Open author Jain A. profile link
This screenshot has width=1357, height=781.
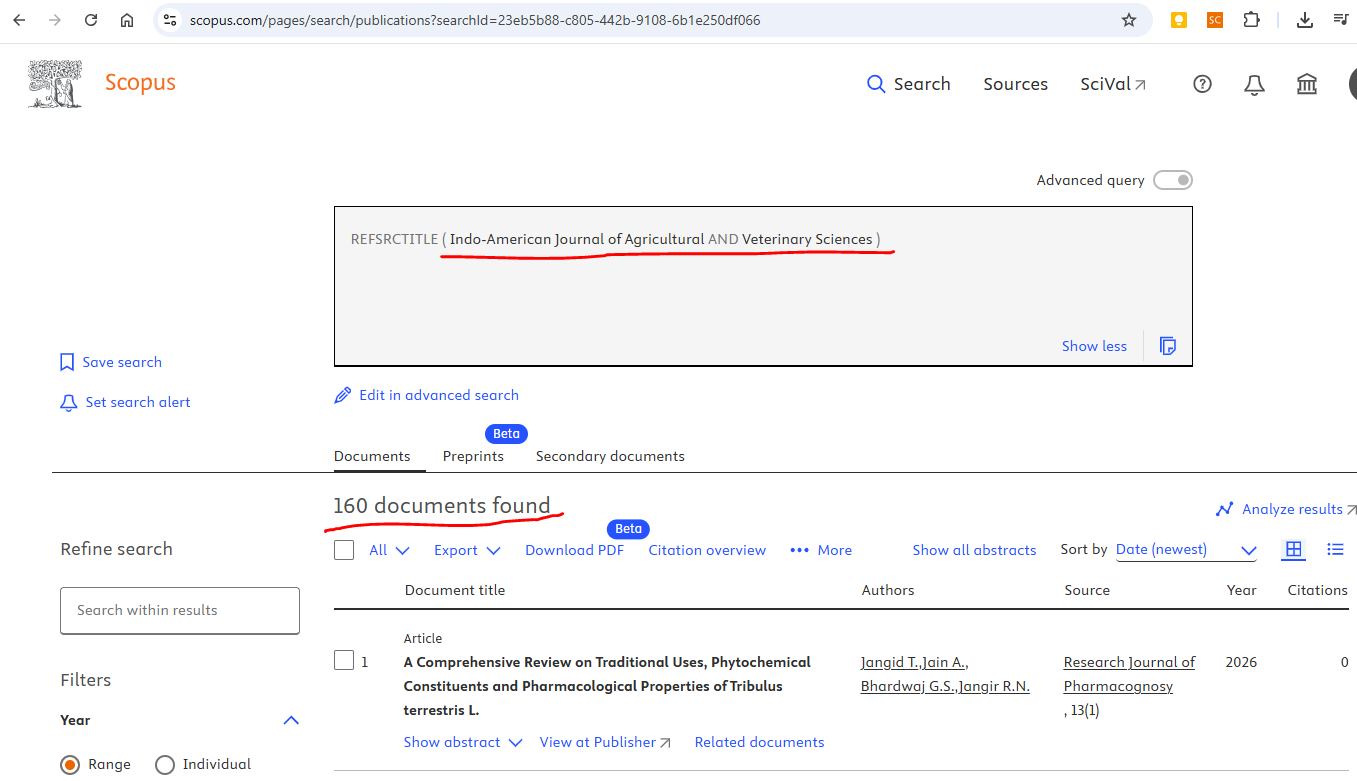point(944,662)
